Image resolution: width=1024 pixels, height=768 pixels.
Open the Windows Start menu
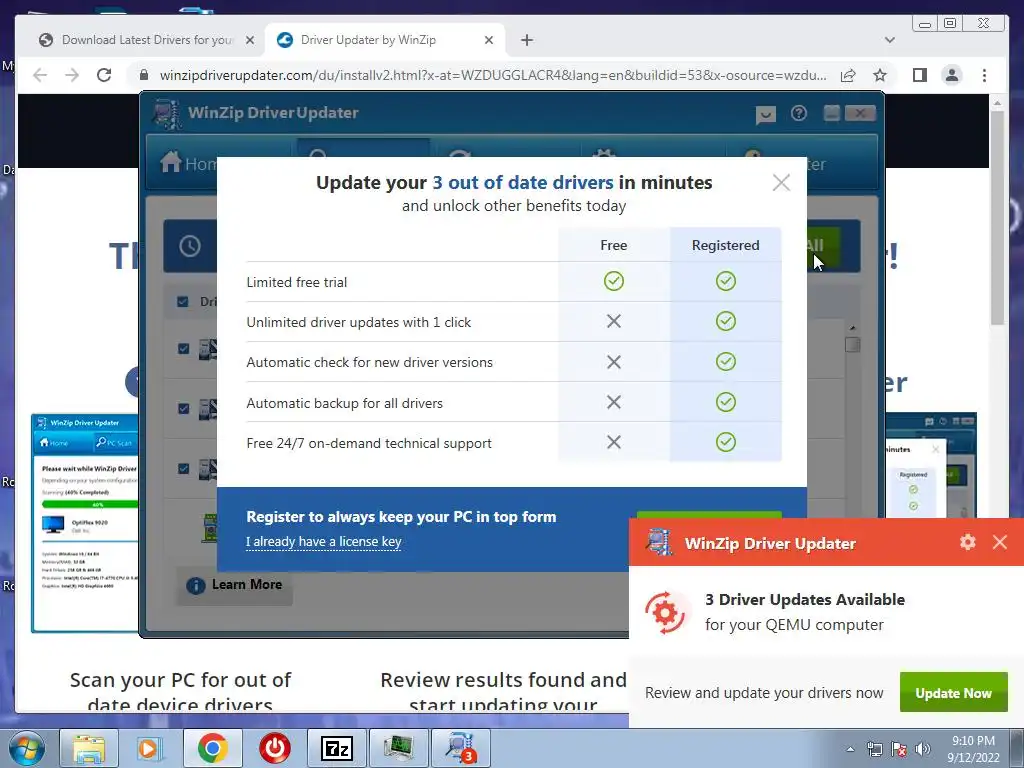click(25, 748)
